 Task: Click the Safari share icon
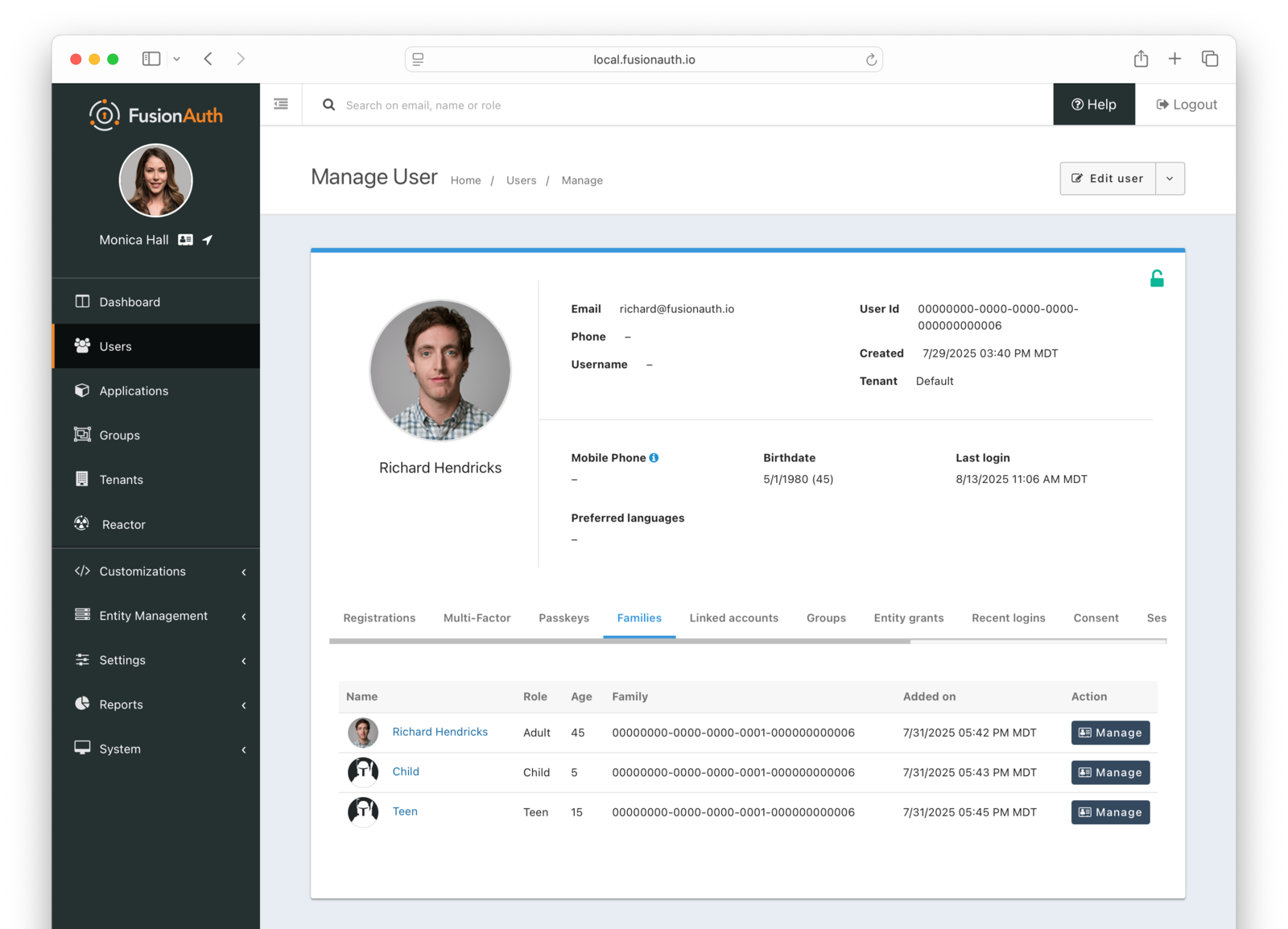[x=1140, y=58]
